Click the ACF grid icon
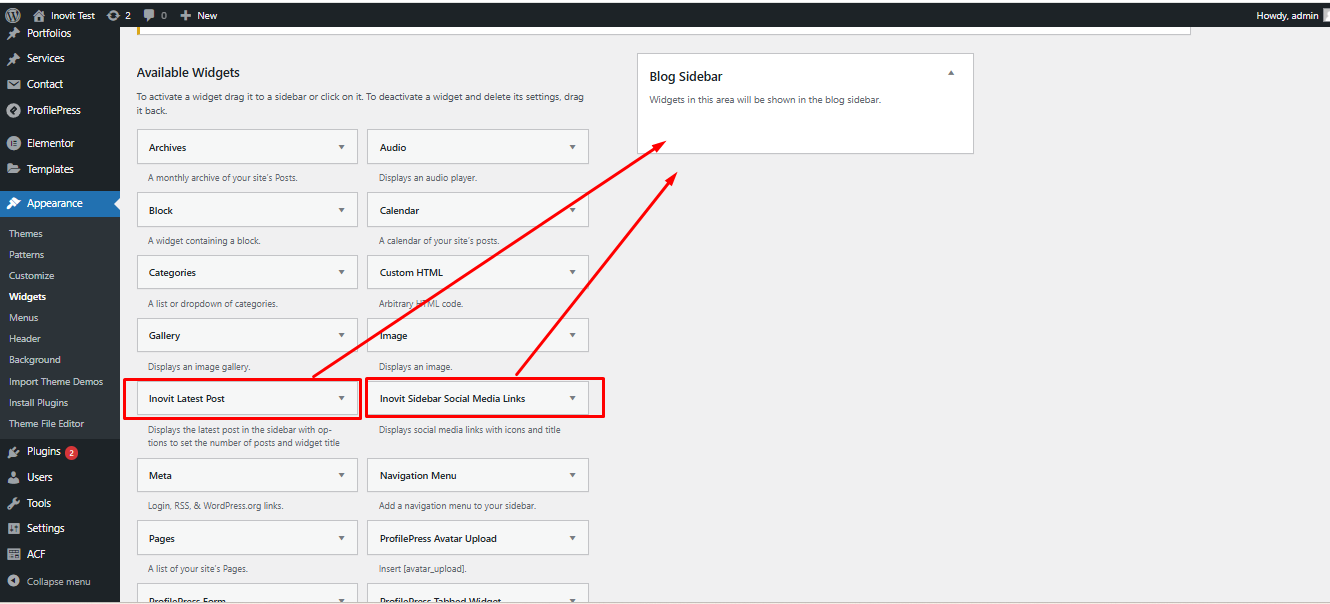The width and height of the screenshot is (1330, 604). (x=14, y=554)
